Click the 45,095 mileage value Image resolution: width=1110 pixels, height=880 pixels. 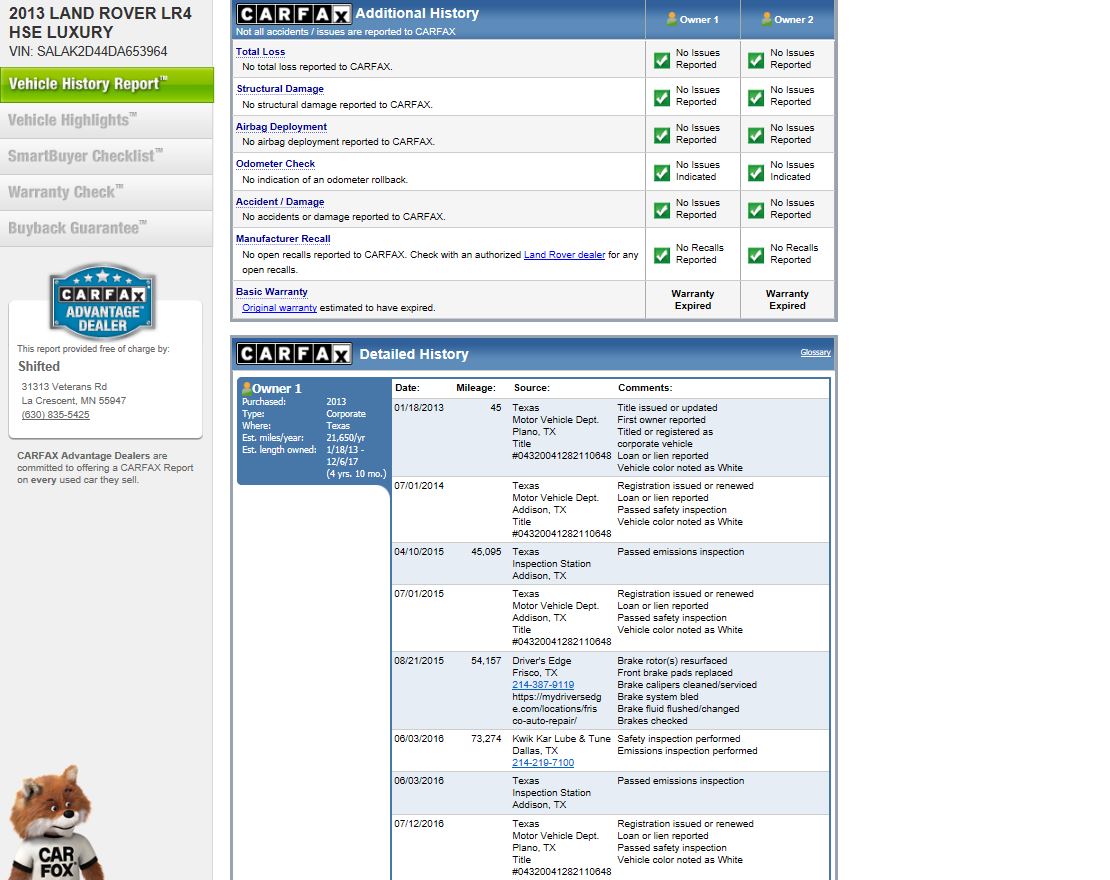(486, 552)
